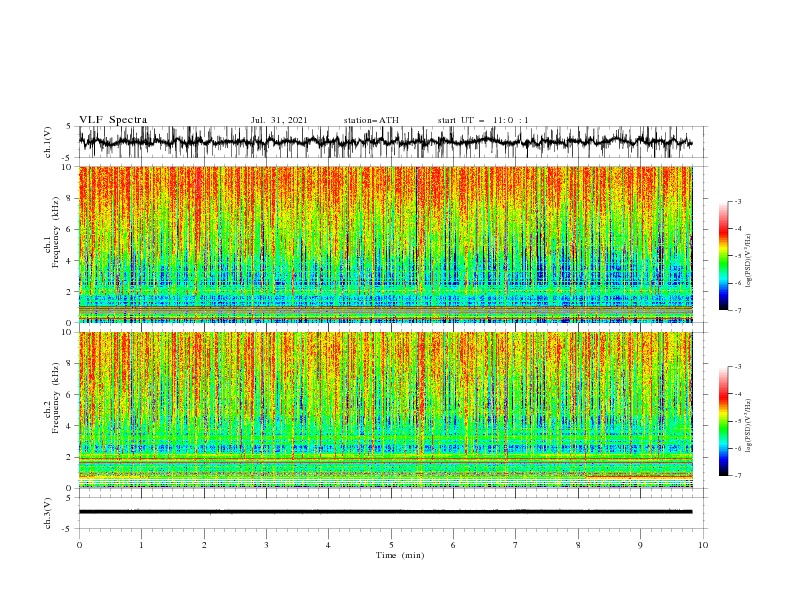Click the "ch.1(V)" waveform axis label
The width and height of the screenshot is (792, 612).
[x=48, y=142]
